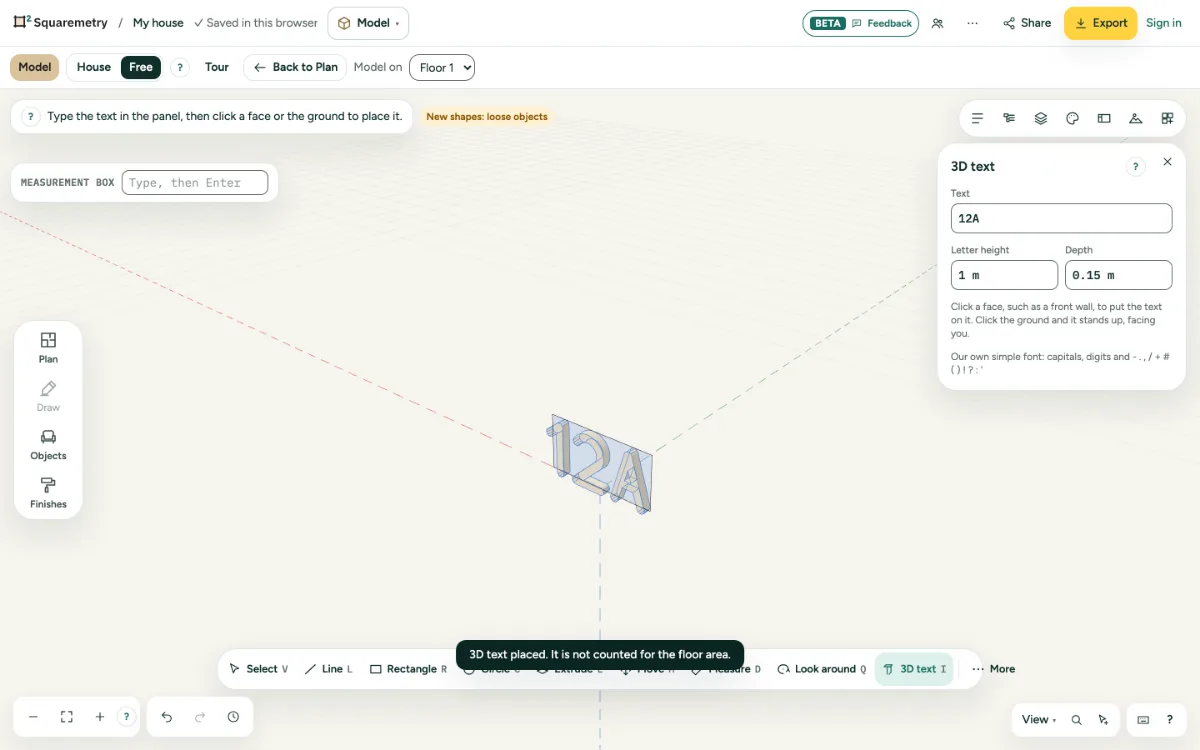Zoom in with the plus button
This screenshot has height=750, width=1200.
(x=100, y=717)
